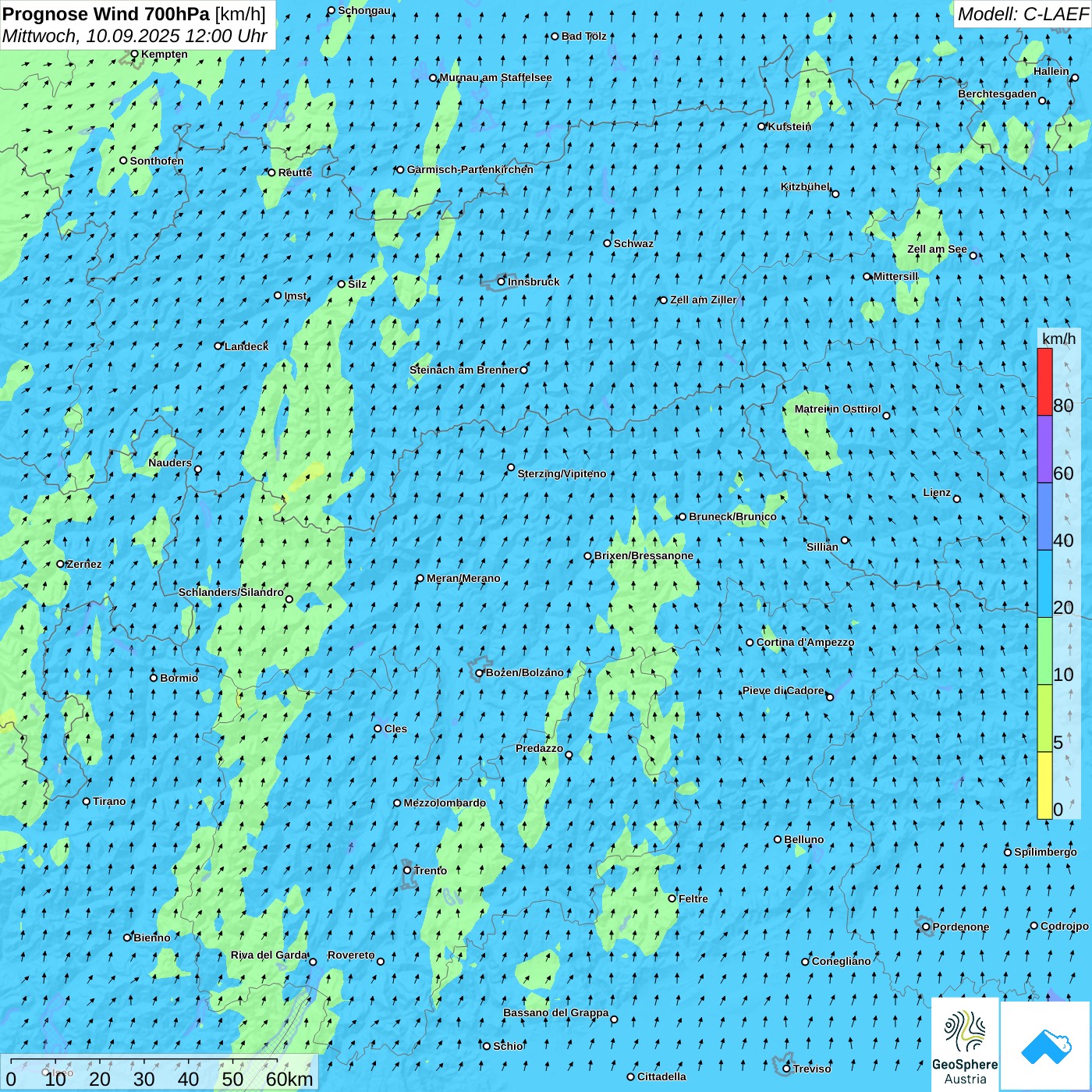Click the Meran/Merano label

pyautogui.click(x=463, y=578)
